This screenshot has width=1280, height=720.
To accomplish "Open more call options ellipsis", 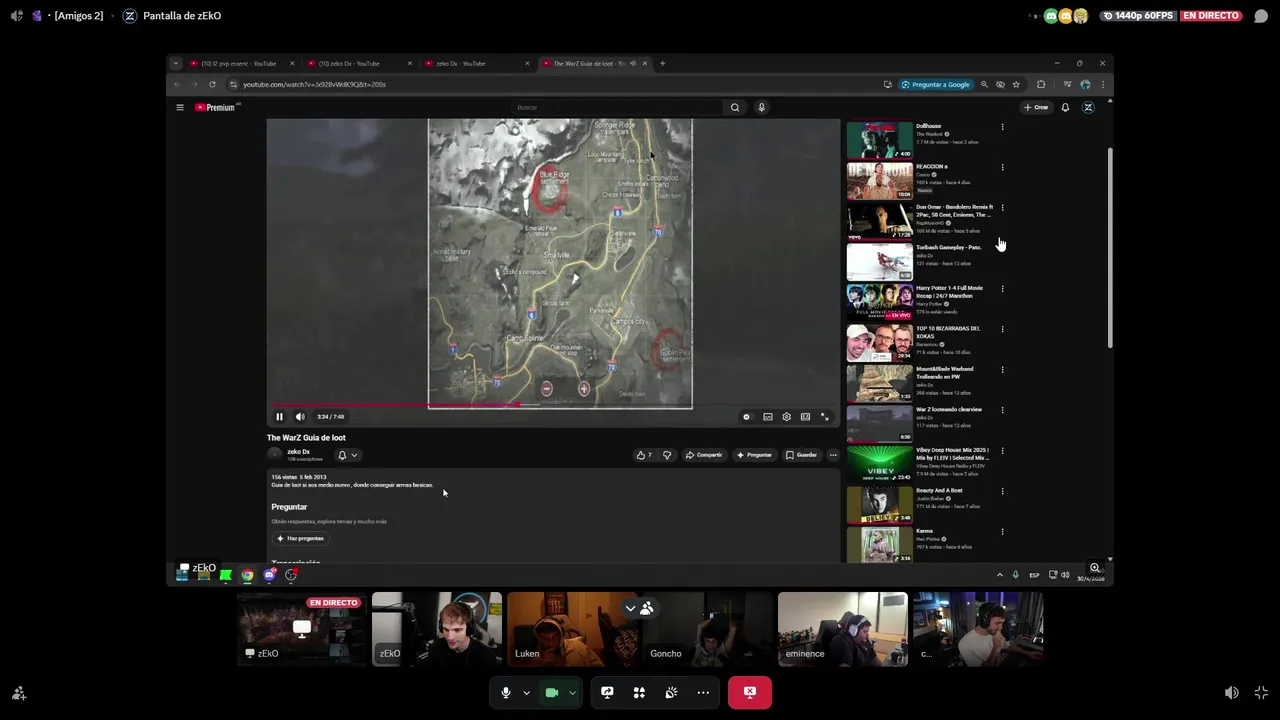I will [703, 692].
